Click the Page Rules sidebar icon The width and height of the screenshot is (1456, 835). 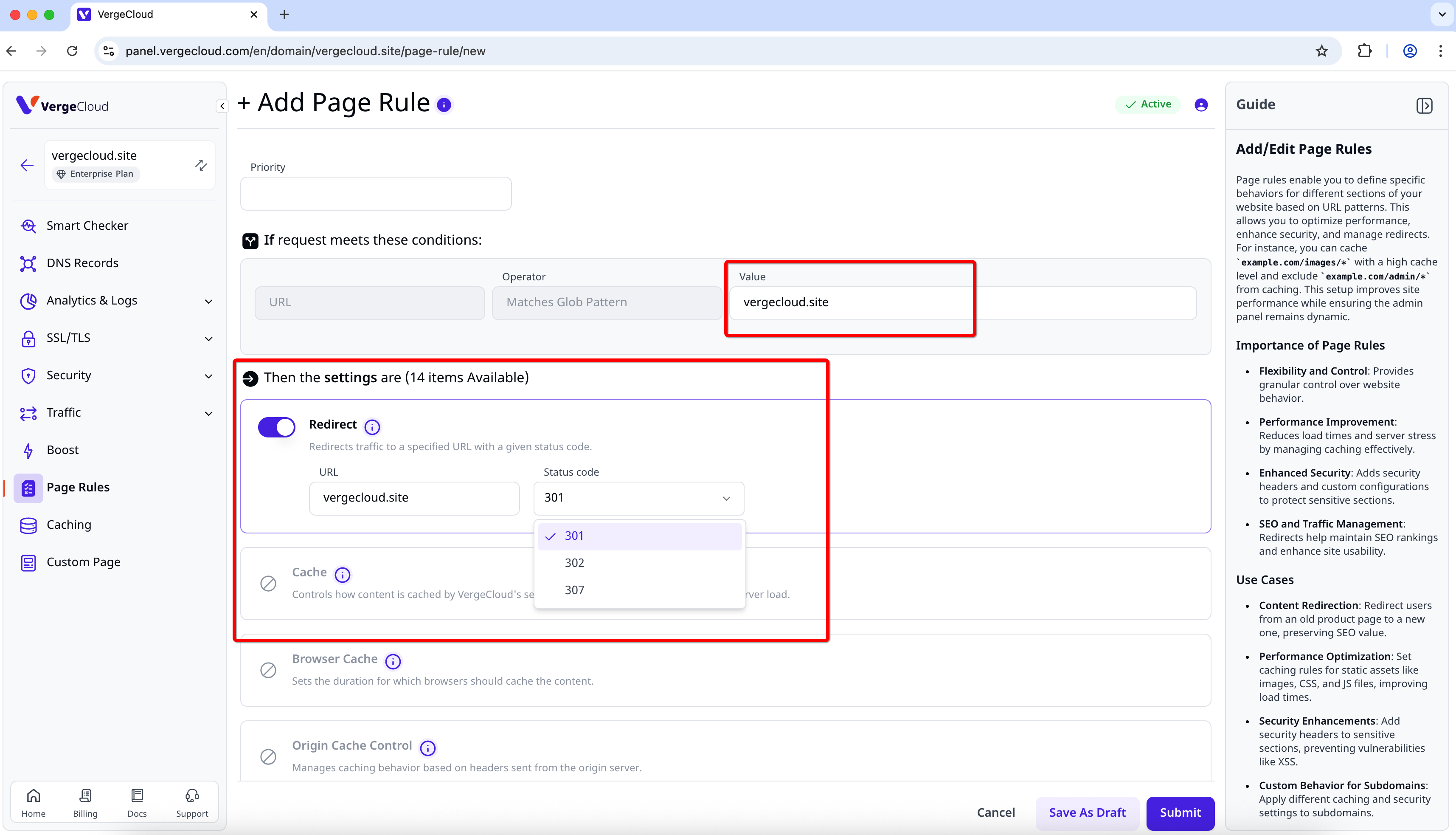[28, 488]
